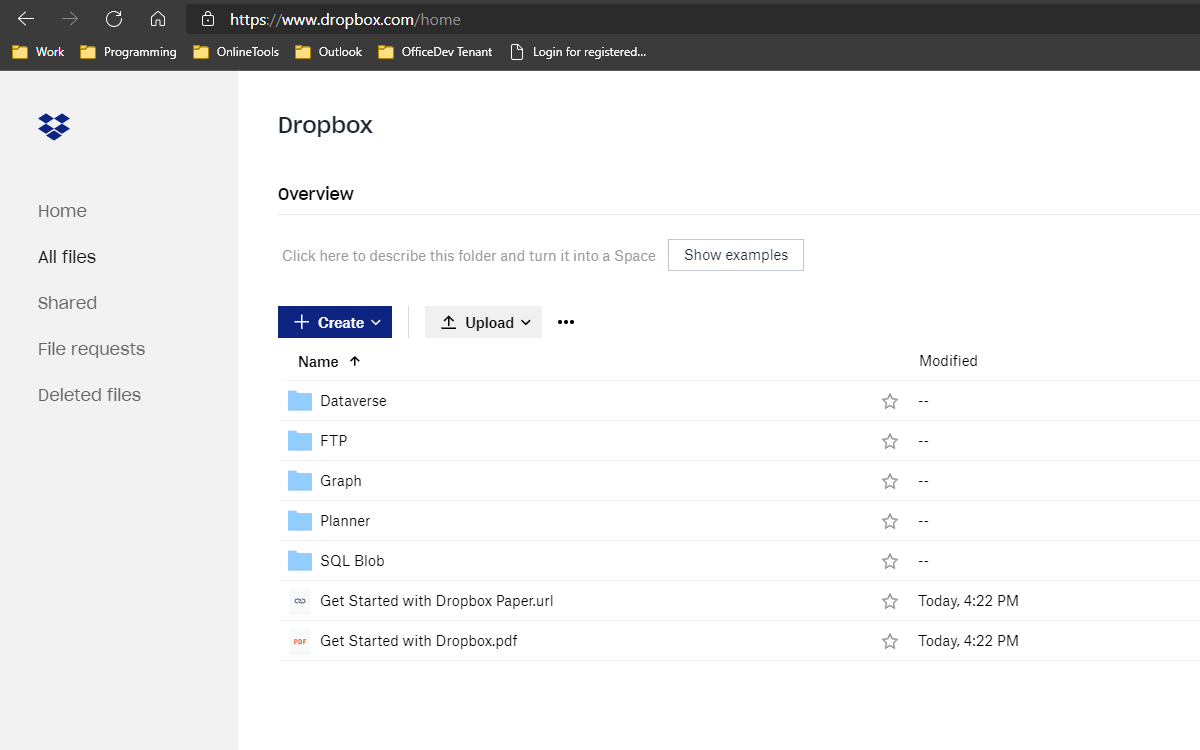Image resolution: width=1200 pixels, height=750 pixels.
Task: Open the three-dot more actions menu
Action: (566, 322)
